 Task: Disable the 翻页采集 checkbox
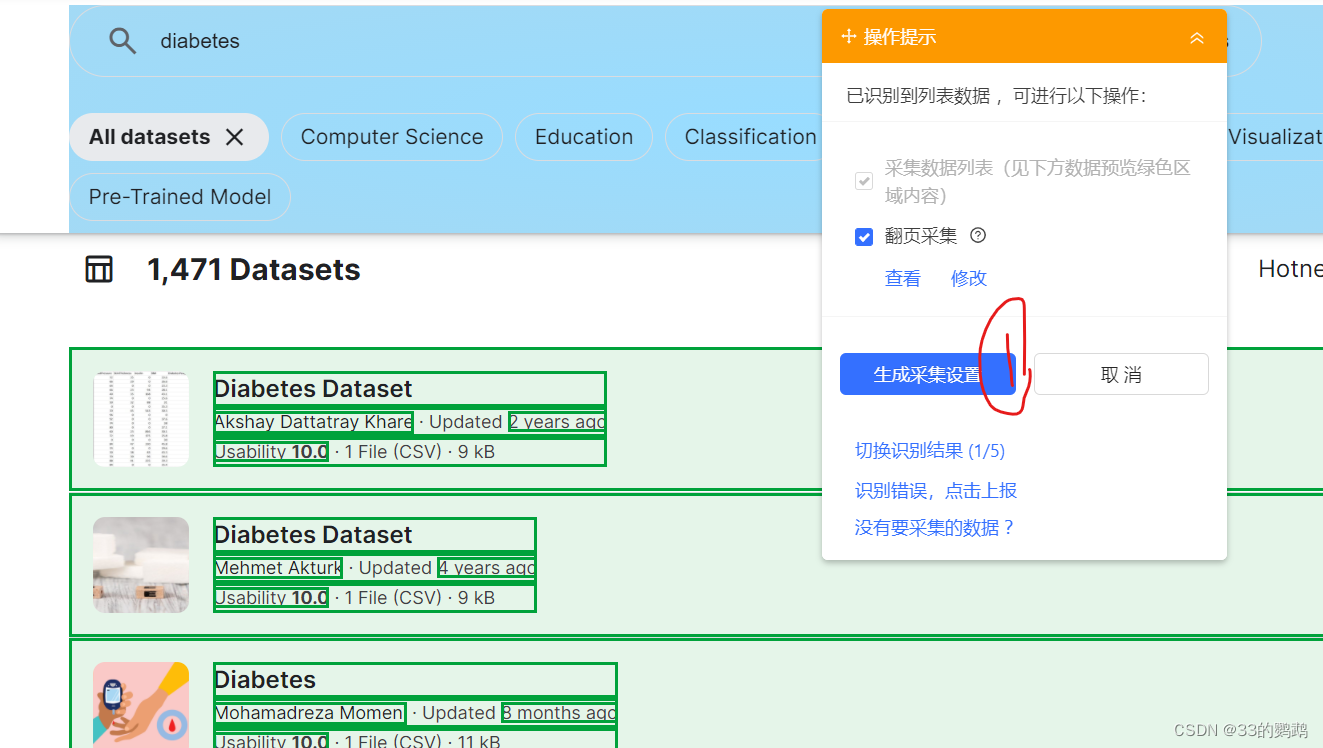coord(864,236)
